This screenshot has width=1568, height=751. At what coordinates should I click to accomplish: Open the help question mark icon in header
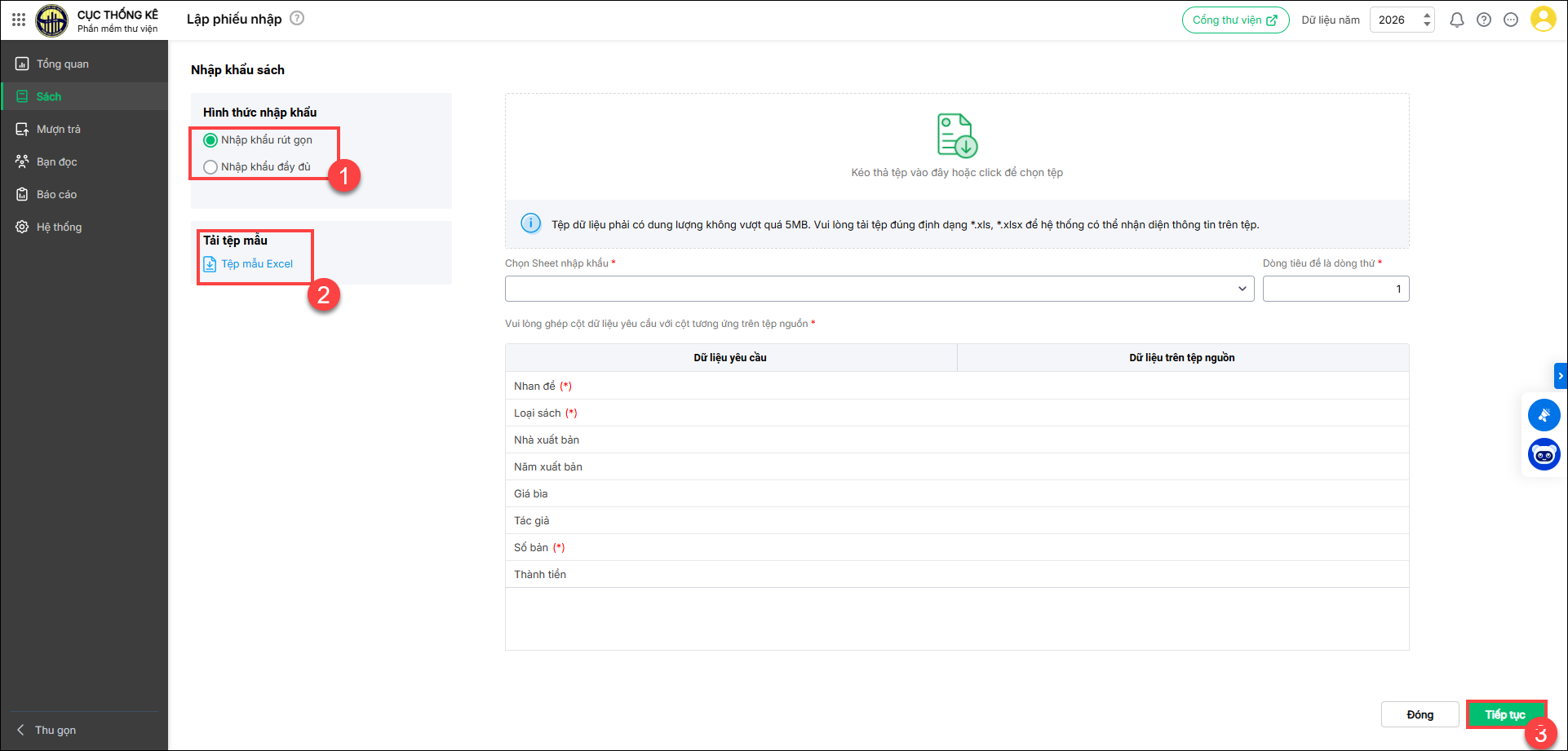point(1484,20)
